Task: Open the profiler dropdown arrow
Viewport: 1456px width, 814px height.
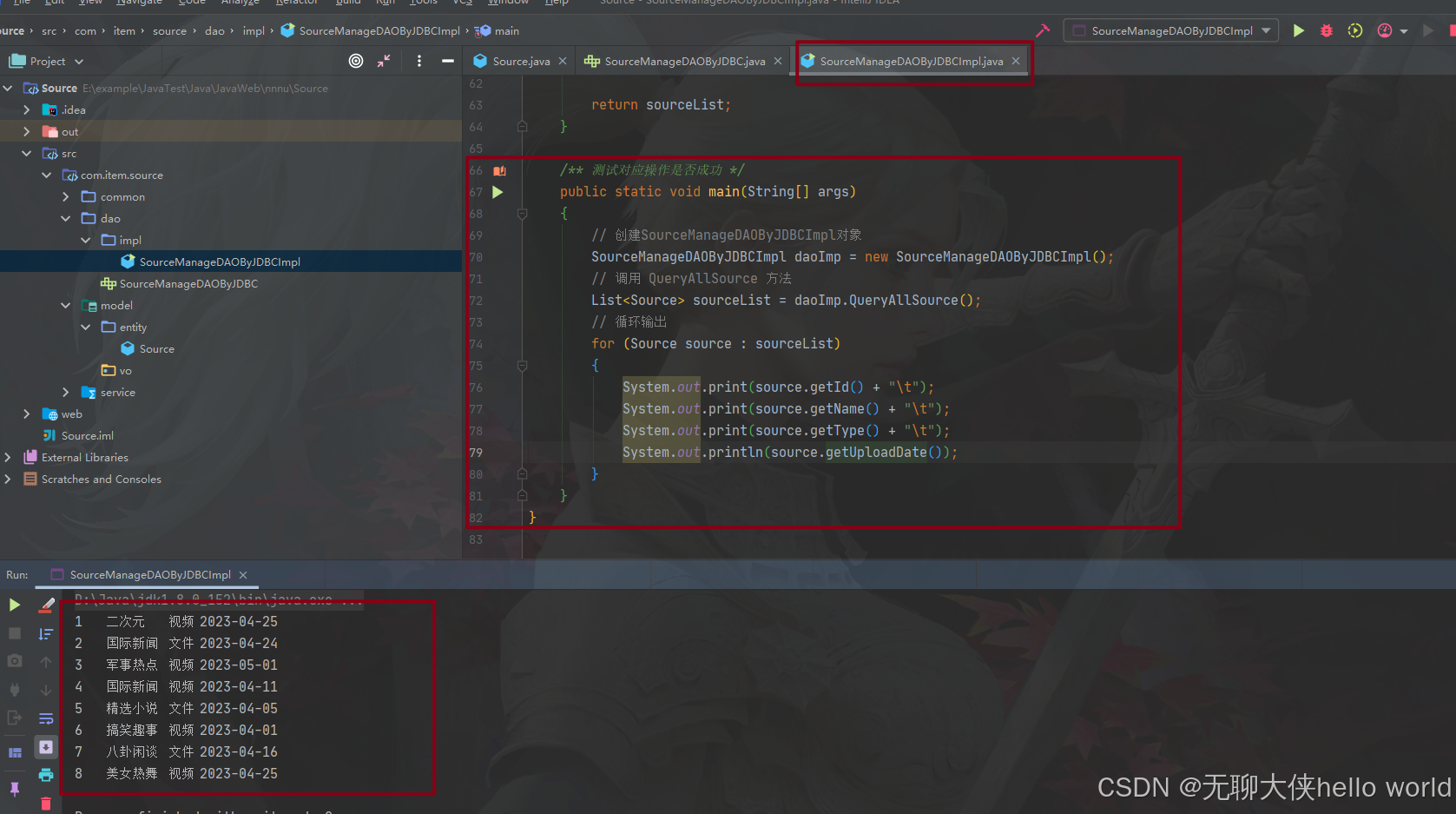Action: (x=1404, y=31)
